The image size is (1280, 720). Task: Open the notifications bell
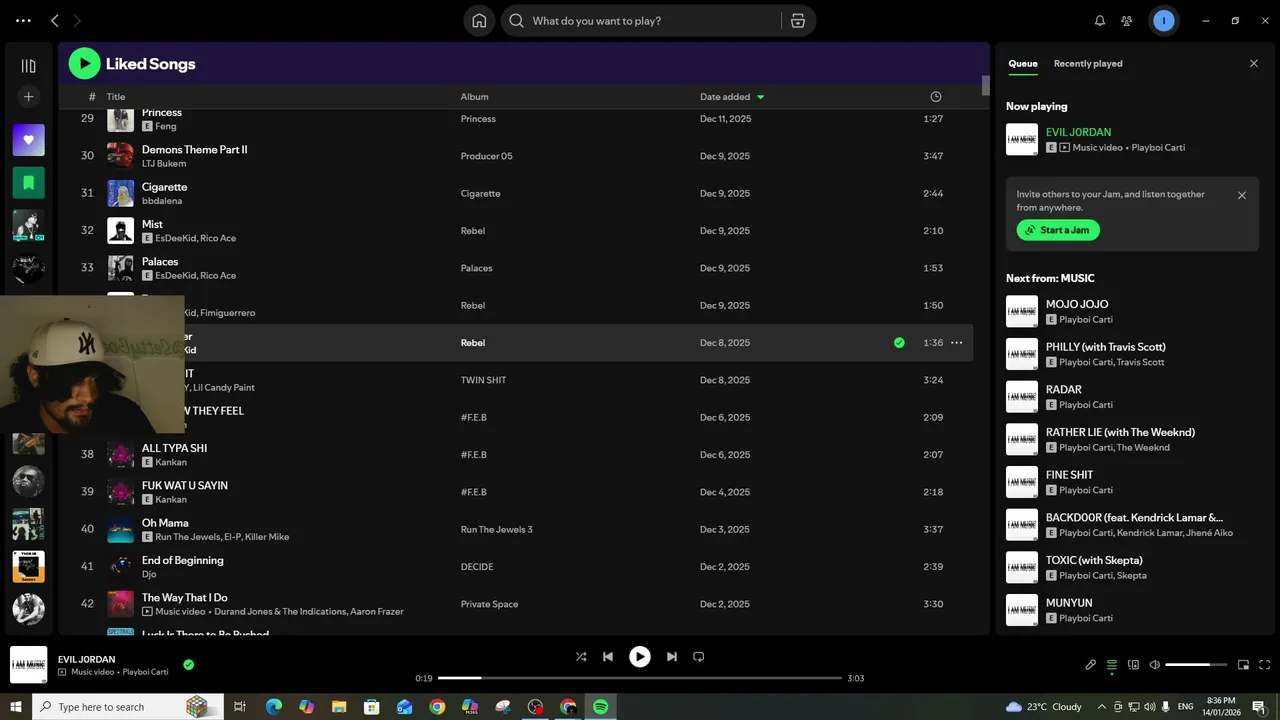[1100, 21]
